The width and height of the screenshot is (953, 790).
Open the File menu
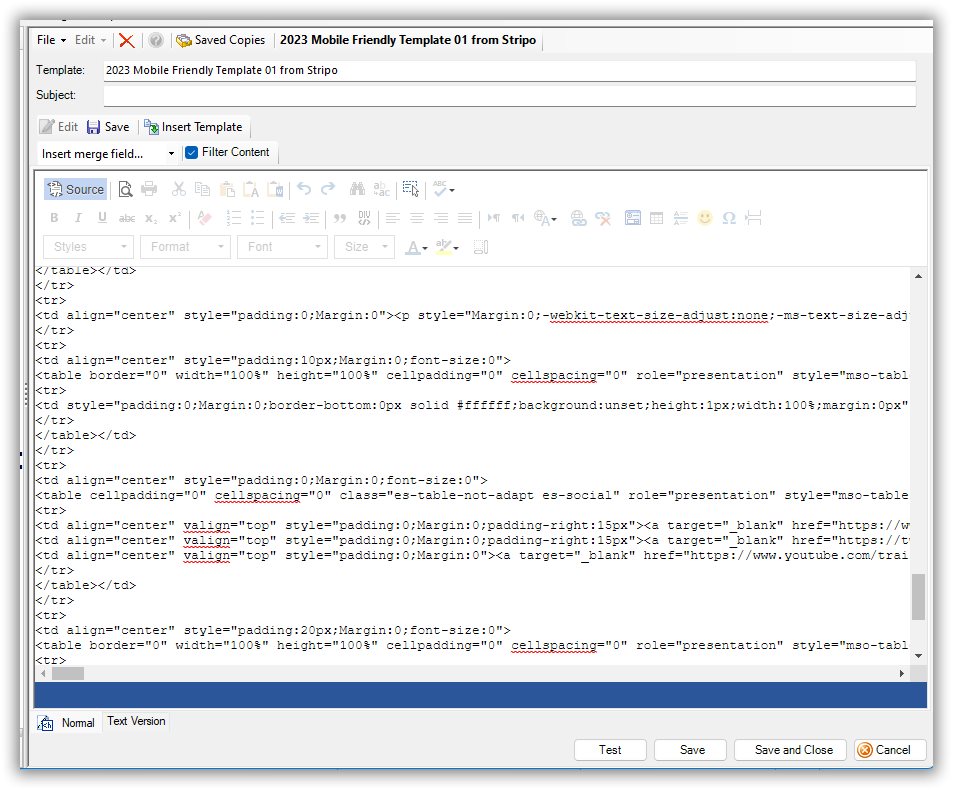click(51, 40)
